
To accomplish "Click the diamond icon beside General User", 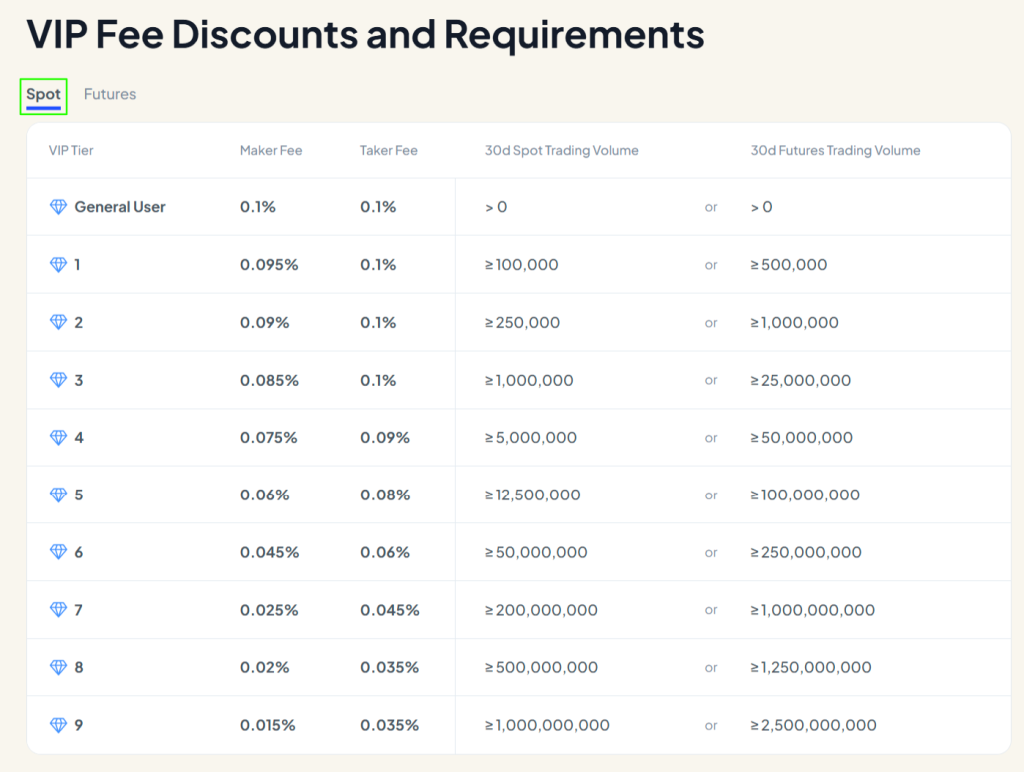I will [x=57, y=206].
